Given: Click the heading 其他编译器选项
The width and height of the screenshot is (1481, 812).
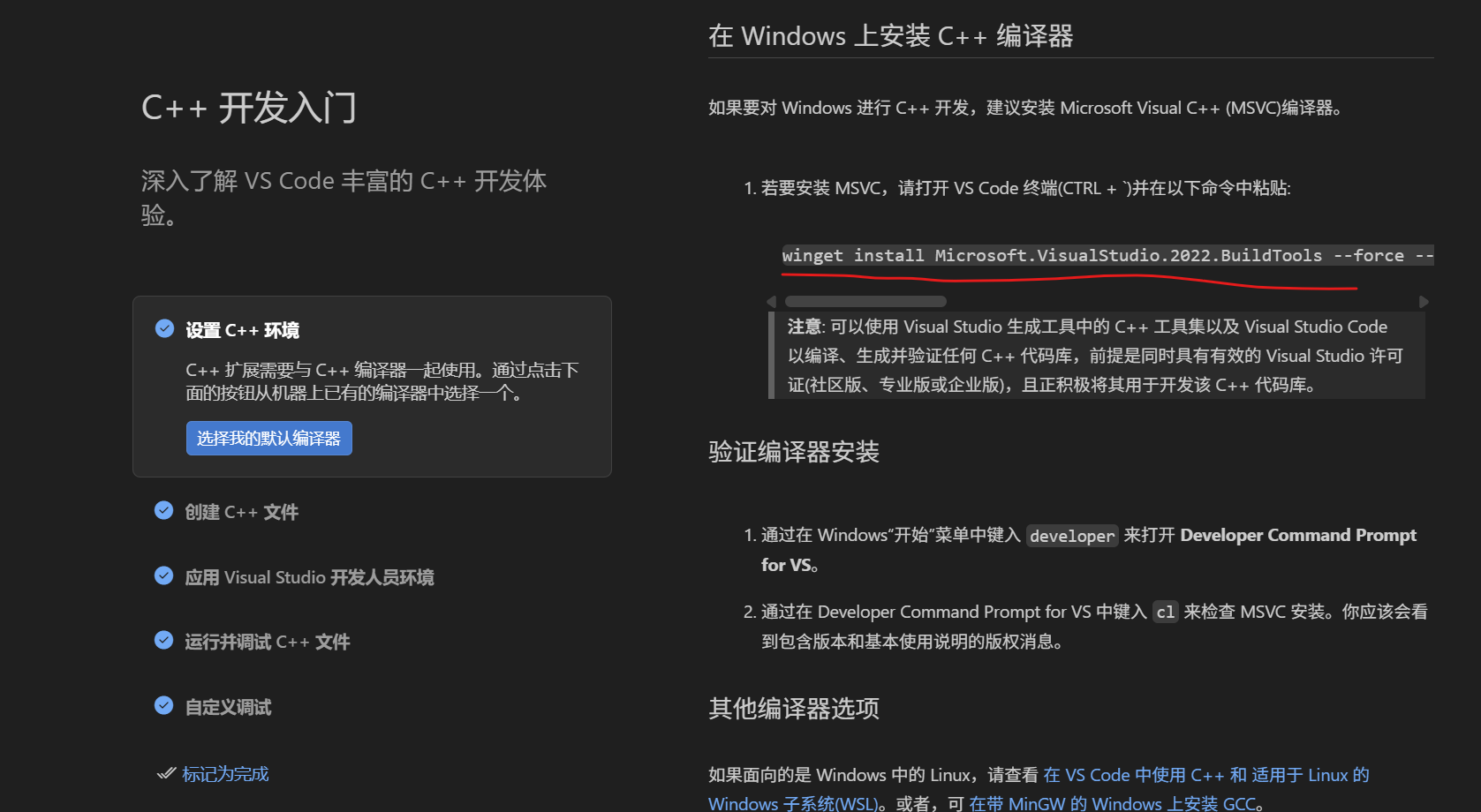Looking at the screenshot, I should point(794,709).
